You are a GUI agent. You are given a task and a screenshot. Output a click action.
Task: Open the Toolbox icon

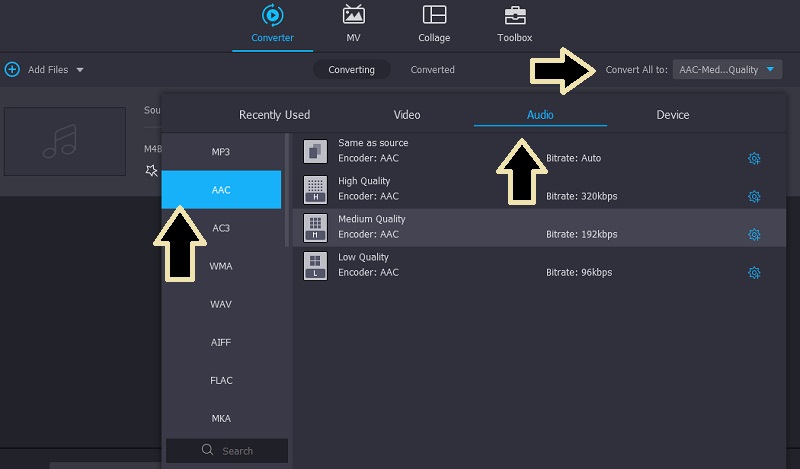514,16
